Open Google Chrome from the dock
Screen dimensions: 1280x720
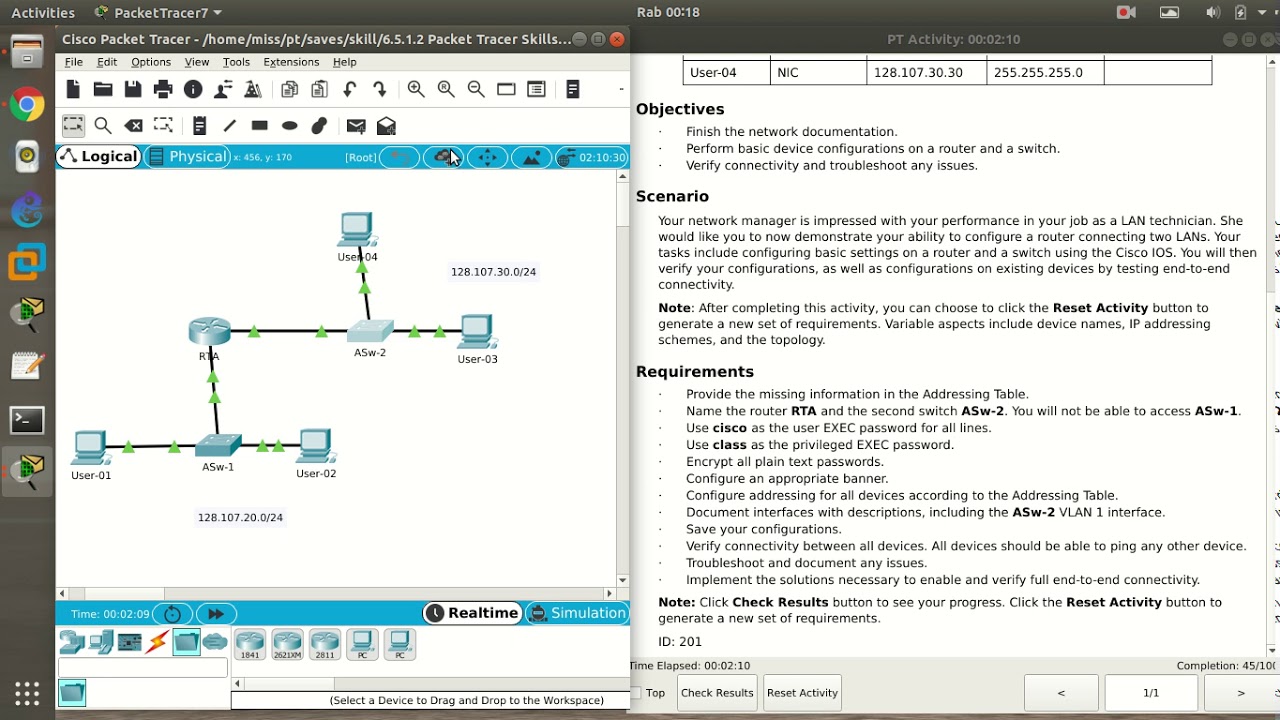coord(27,104)
